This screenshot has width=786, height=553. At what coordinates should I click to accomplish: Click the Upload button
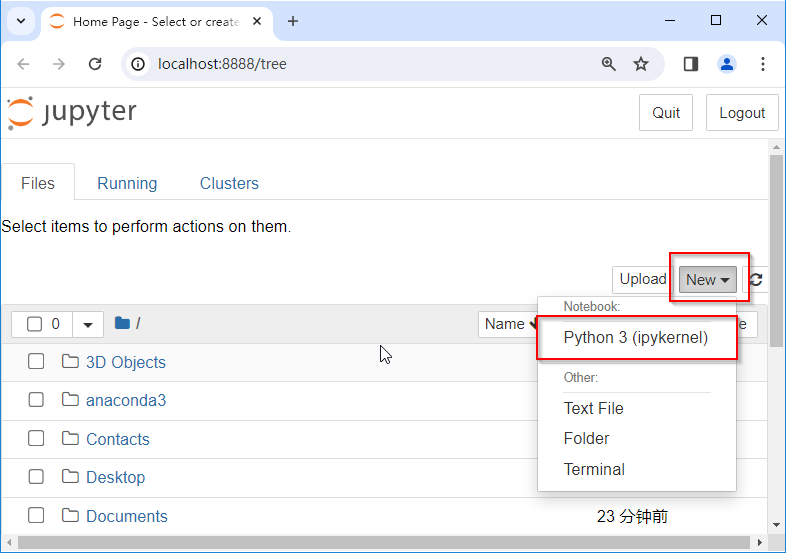pos(642,280)
